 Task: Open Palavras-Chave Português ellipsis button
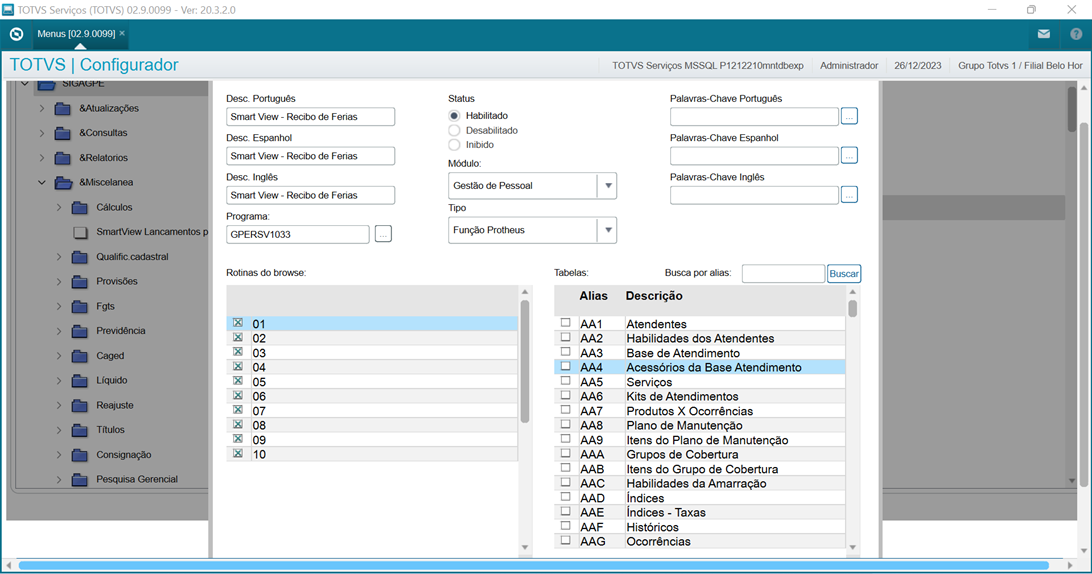[x=849, y=116]
